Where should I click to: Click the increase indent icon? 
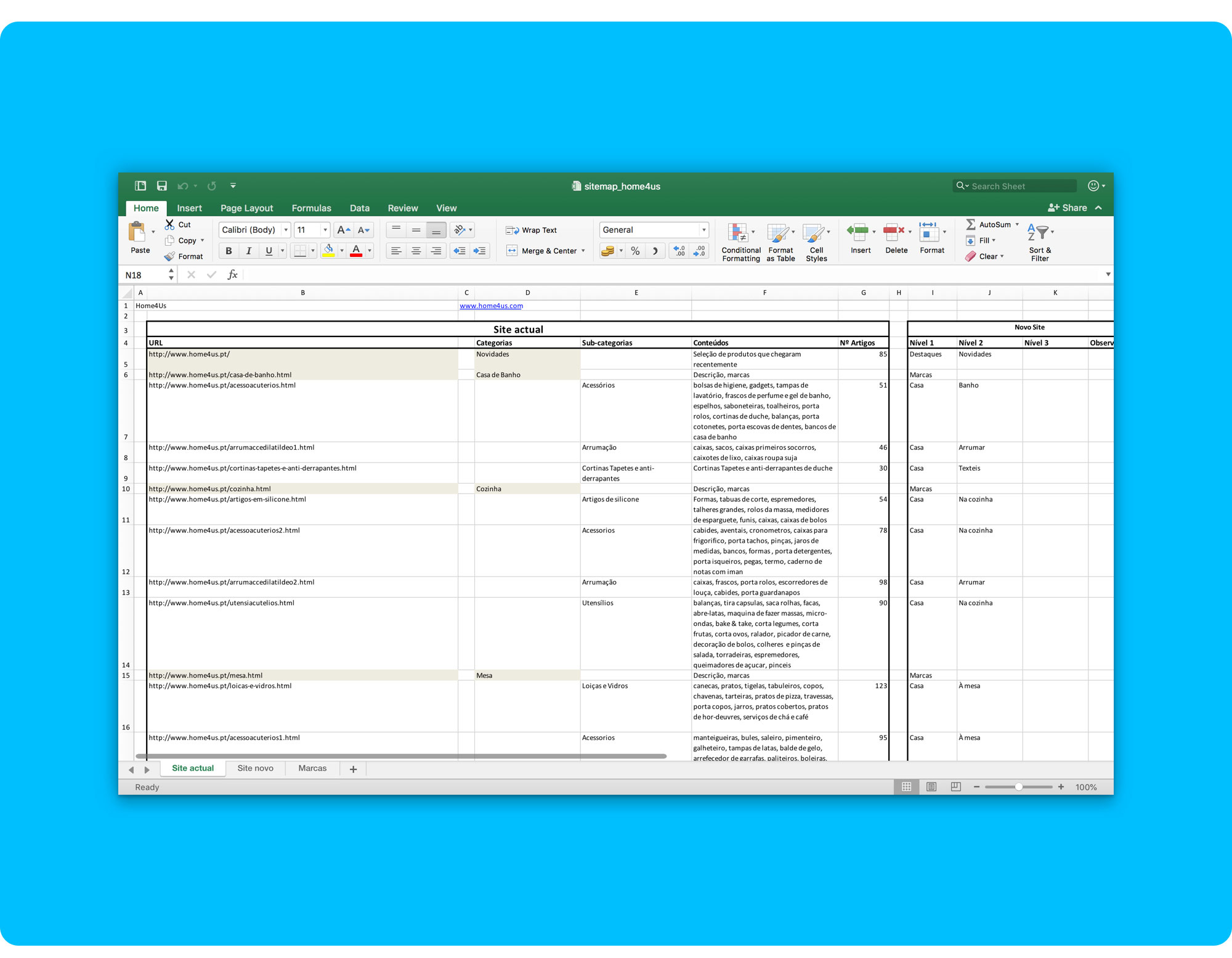point(480,251)
